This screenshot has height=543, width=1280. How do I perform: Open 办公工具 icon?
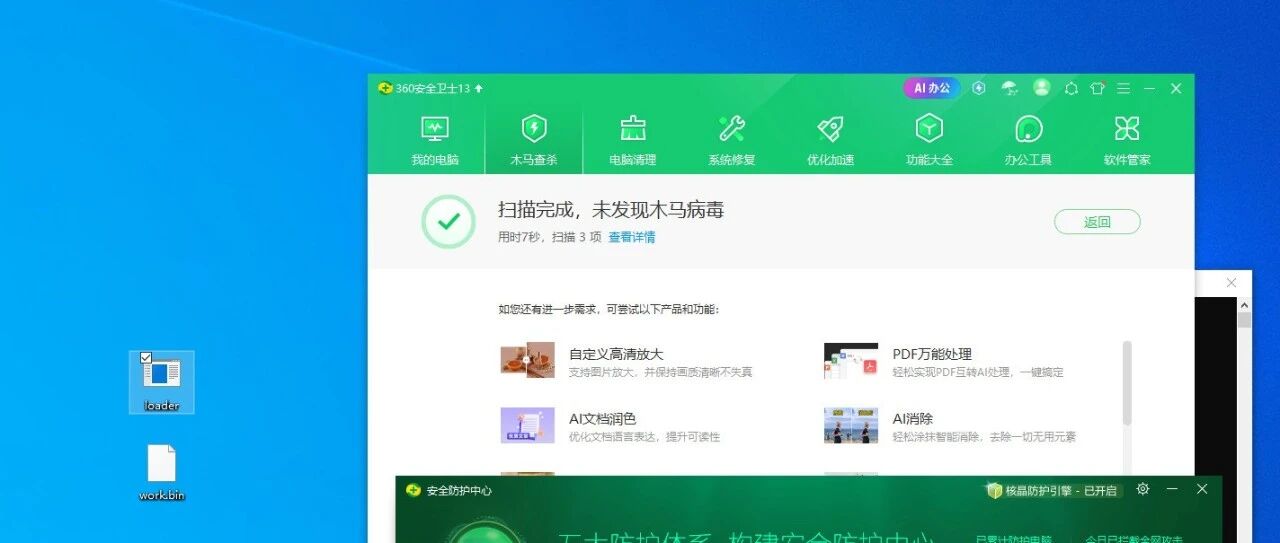coord(1028,128)
